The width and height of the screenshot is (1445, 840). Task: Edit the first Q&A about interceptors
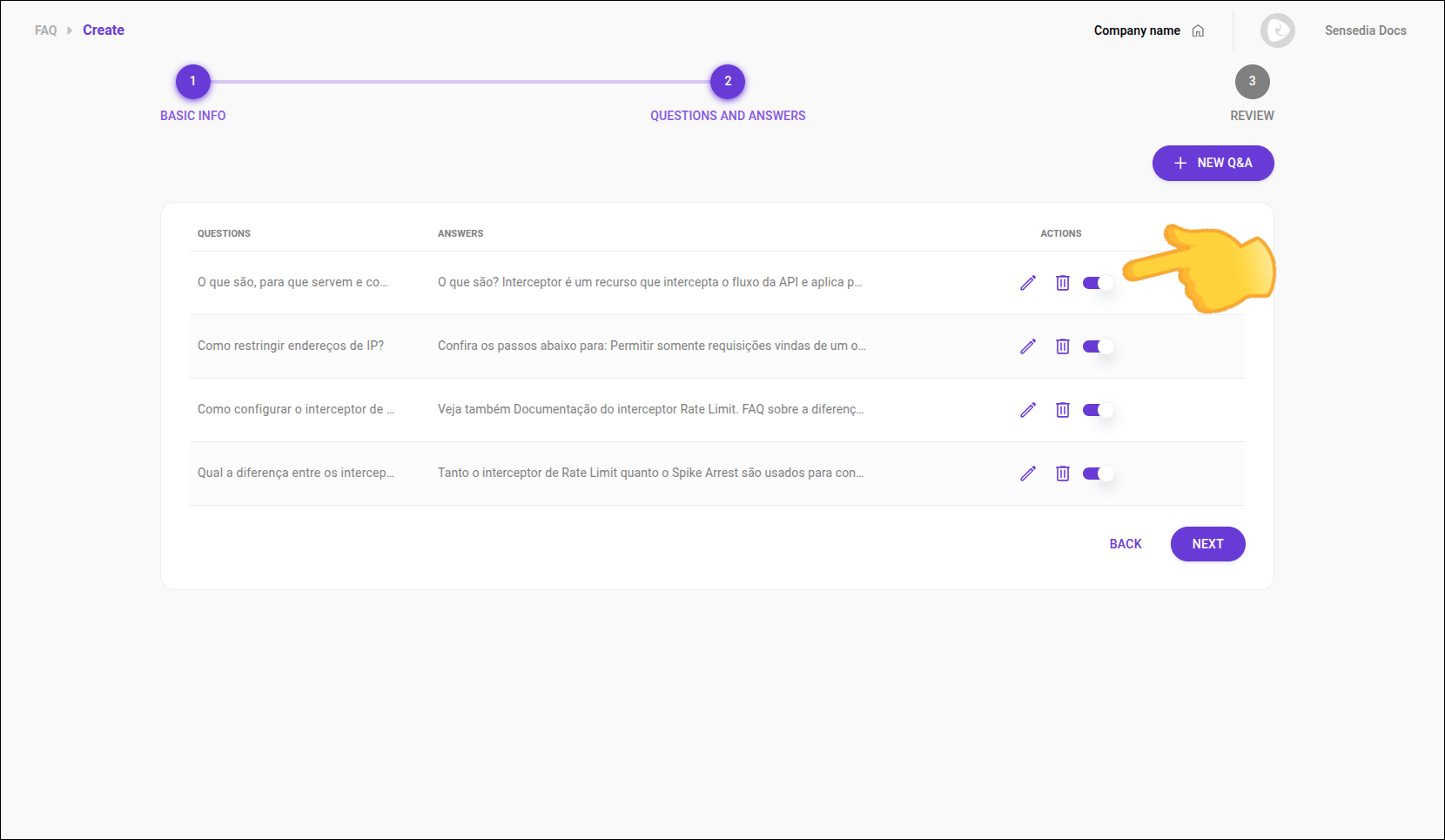pos(1028,282)
